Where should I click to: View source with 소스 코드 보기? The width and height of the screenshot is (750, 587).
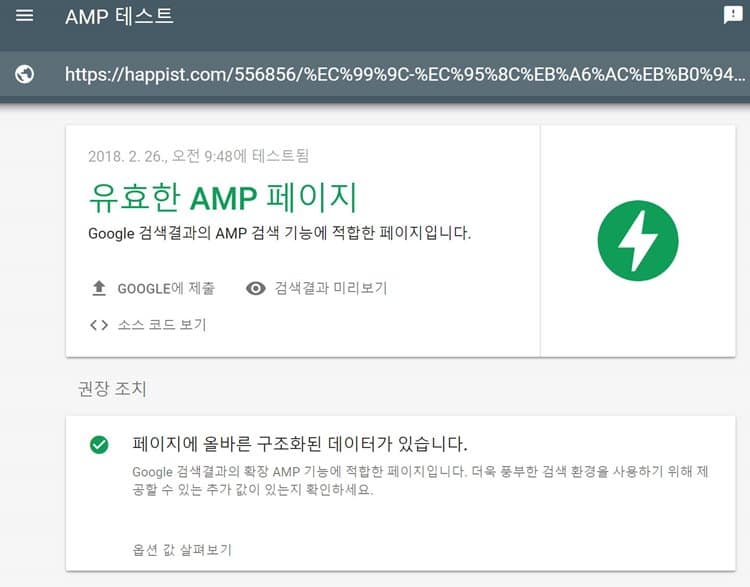162,325
